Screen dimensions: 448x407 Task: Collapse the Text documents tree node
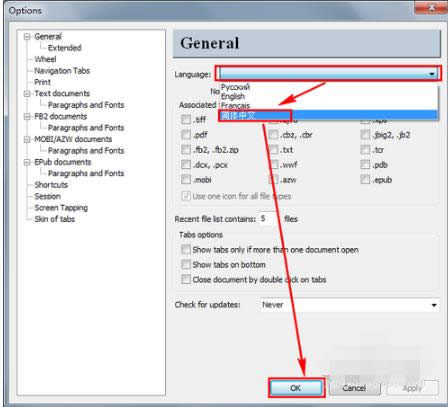[27, 94]
